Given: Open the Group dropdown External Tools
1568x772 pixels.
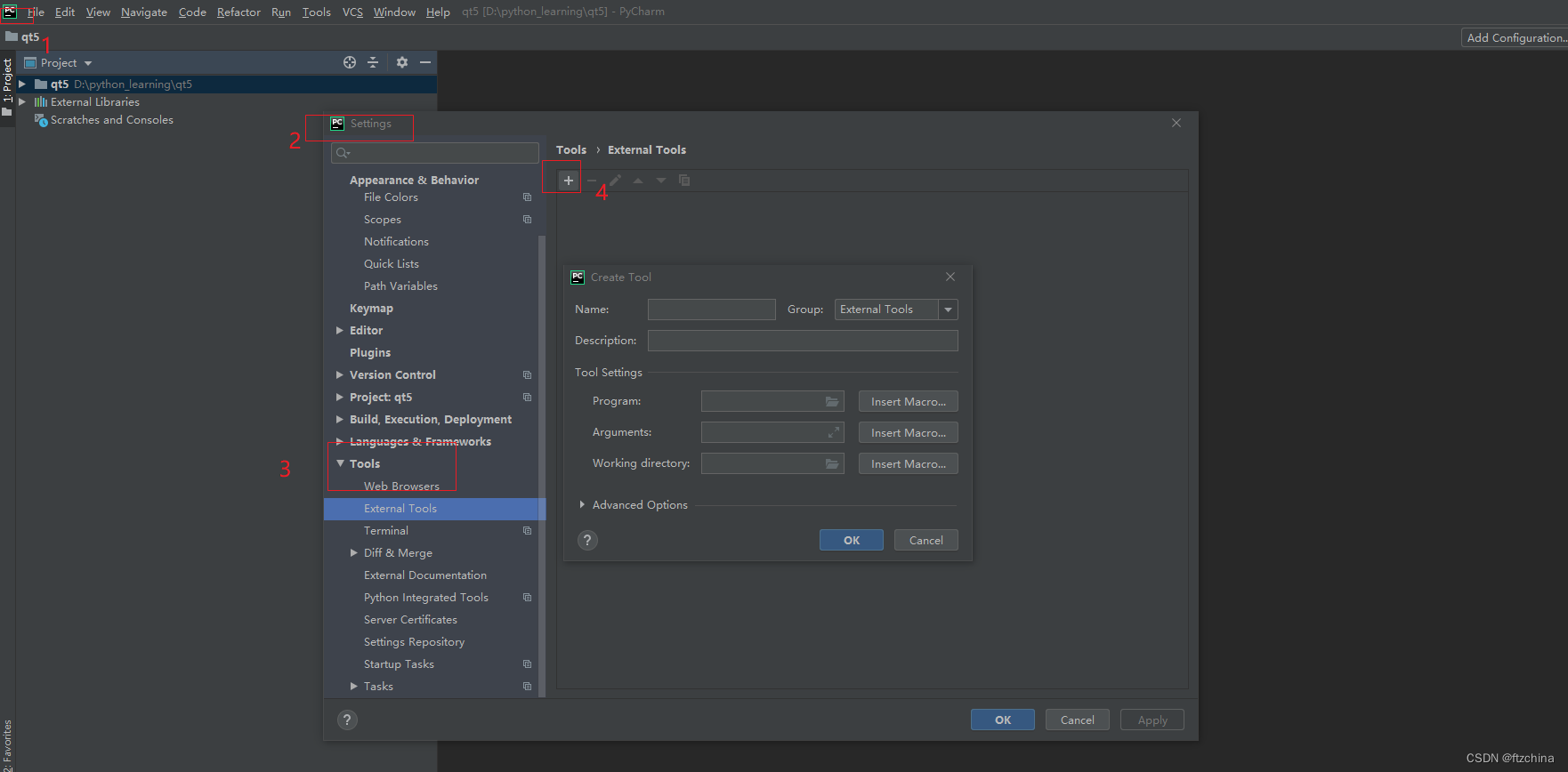Looking at the screenshot, I should (896, 310).
